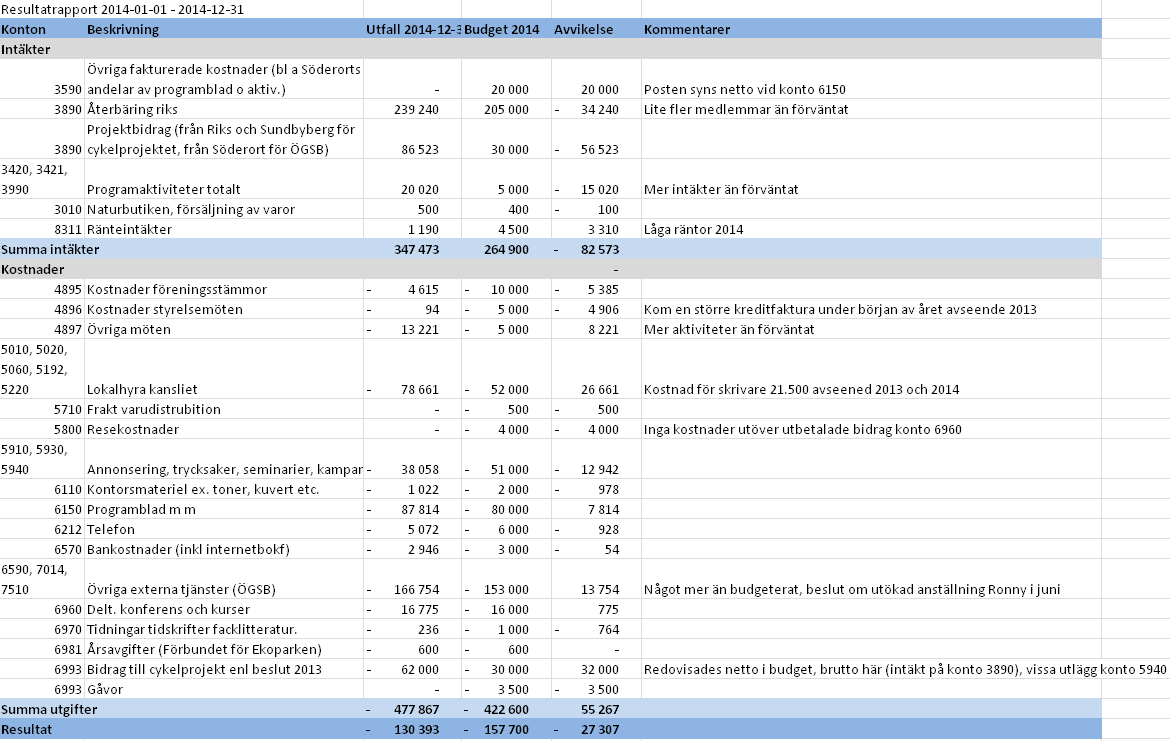
Task: Click comment 'Posten syns netto vid konto 6150'
Action: (x=745, y=90)
